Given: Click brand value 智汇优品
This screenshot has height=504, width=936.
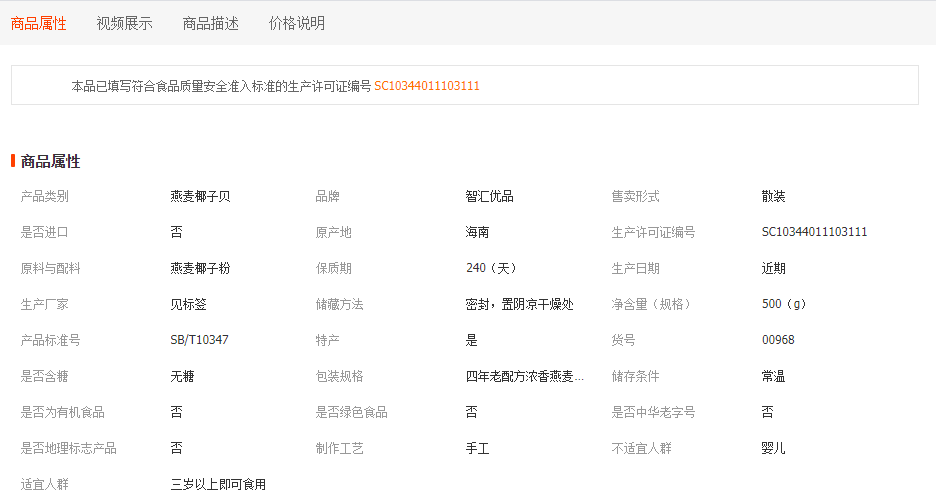Looking at the screenshot, I should 490,196.
